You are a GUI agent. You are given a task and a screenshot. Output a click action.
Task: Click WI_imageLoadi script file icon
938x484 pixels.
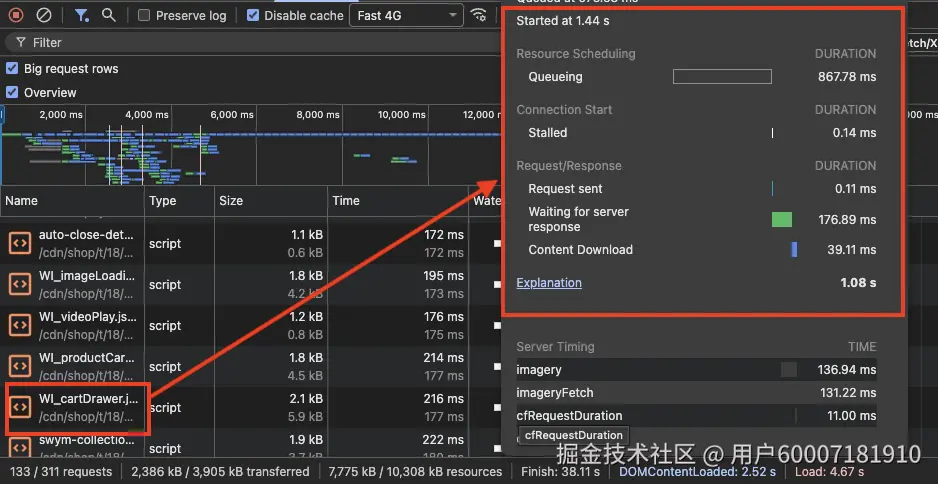[20, 284]
